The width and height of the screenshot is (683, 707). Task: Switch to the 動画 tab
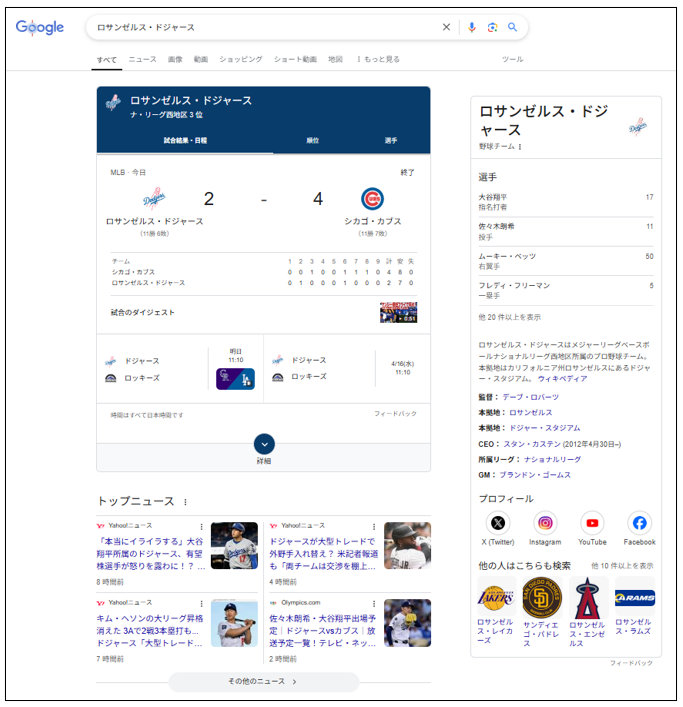pyautogui.click(x=201, y=59)
